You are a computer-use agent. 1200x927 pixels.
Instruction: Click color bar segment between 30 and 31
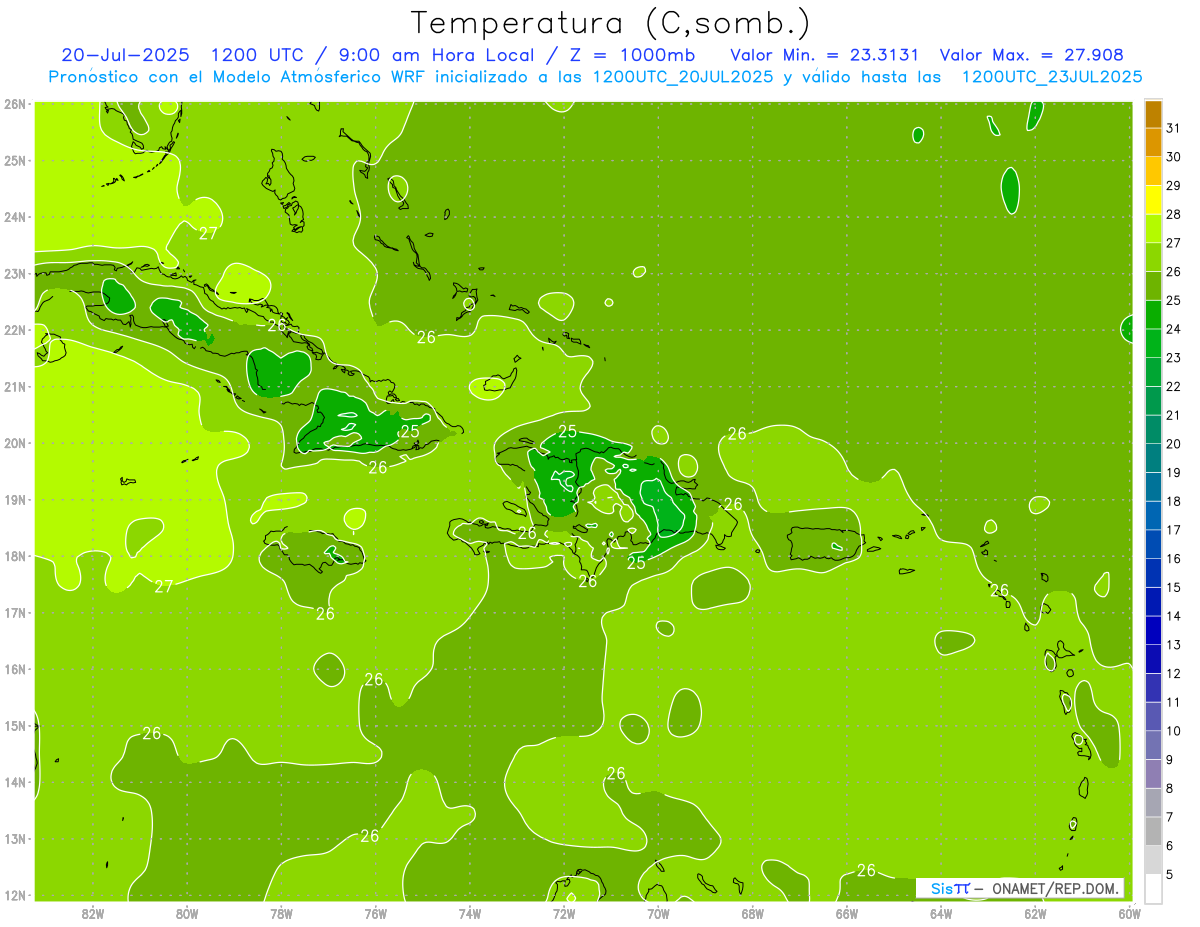pos(1153,142)
